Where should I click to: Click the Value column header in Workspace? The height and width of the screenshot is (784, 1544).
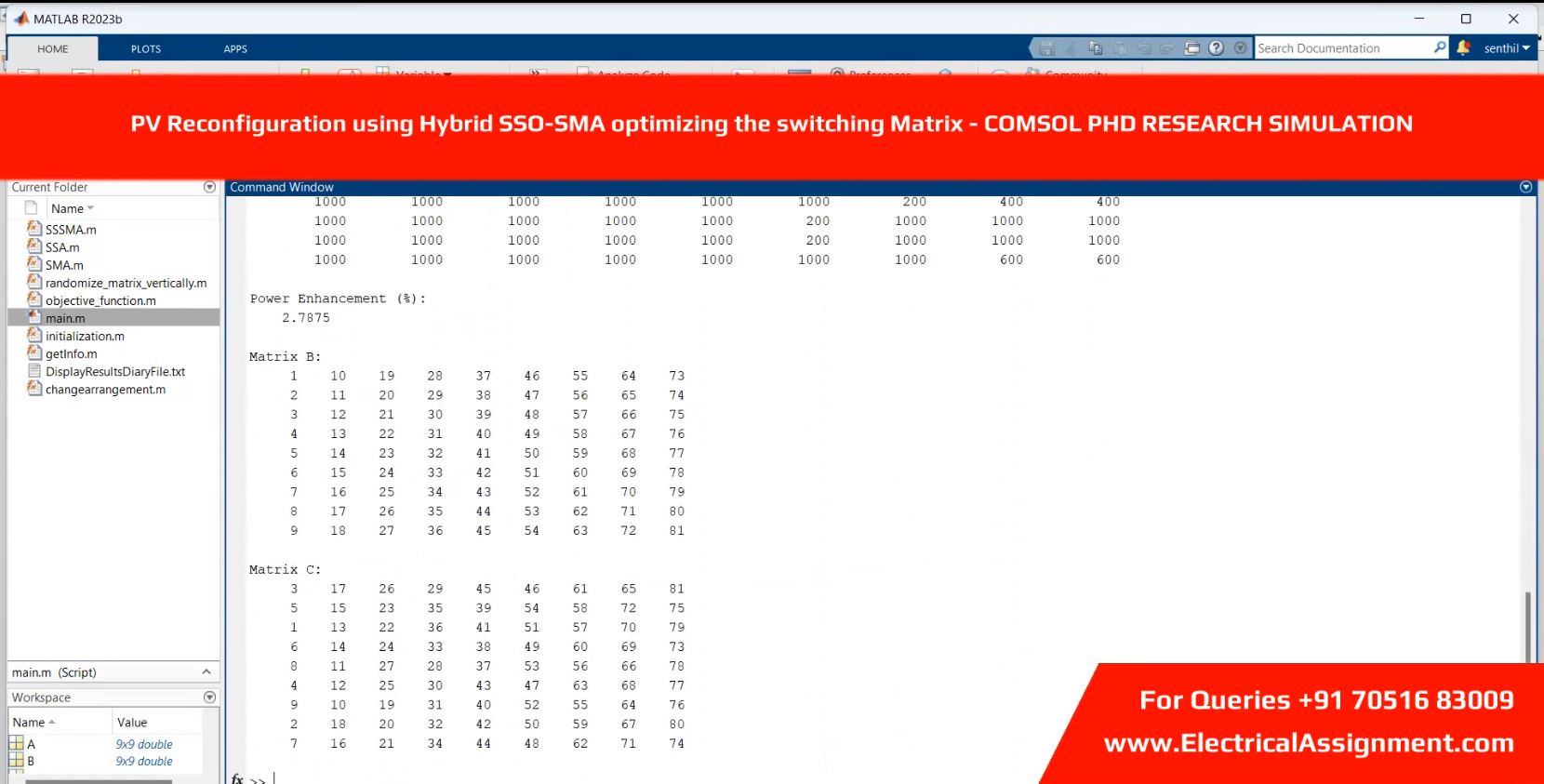tap(132, 723)
